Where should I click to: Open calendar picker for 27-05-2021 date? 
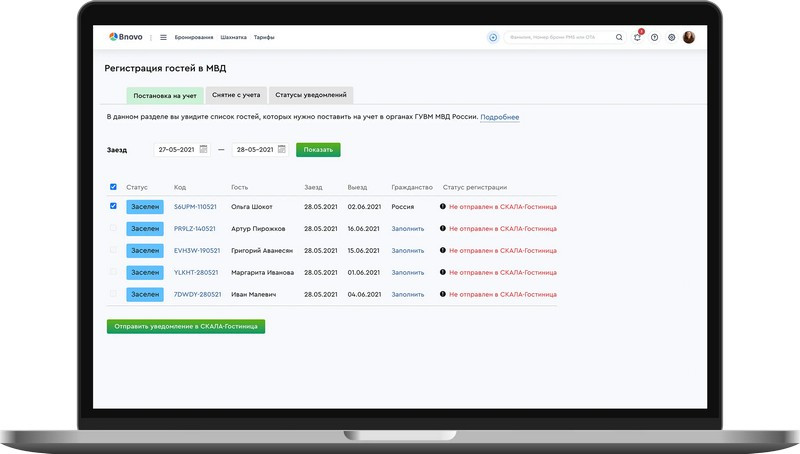click(203, 149)
